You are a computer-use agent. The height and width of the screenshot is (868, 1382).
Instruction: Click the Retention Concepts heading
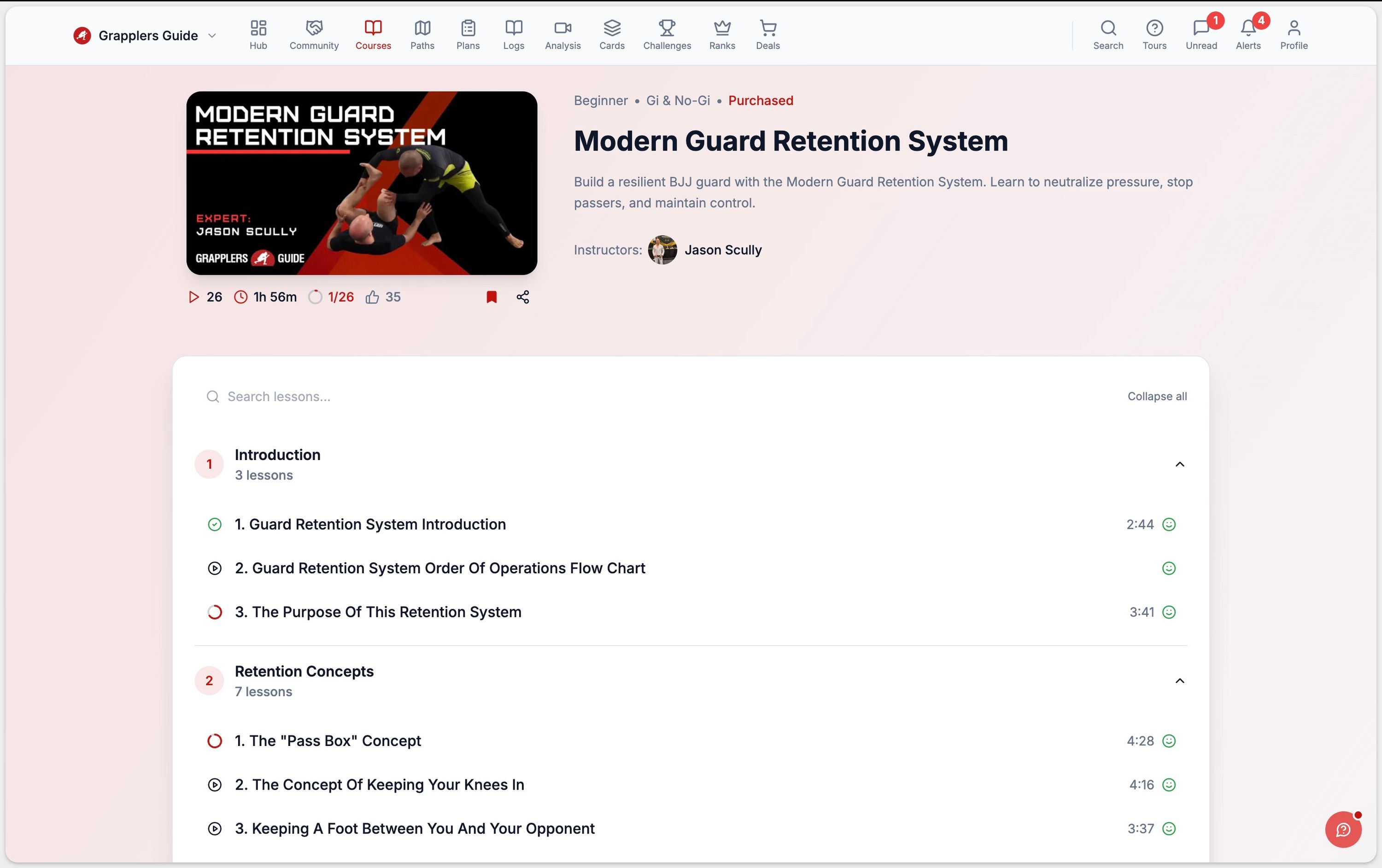304,671
